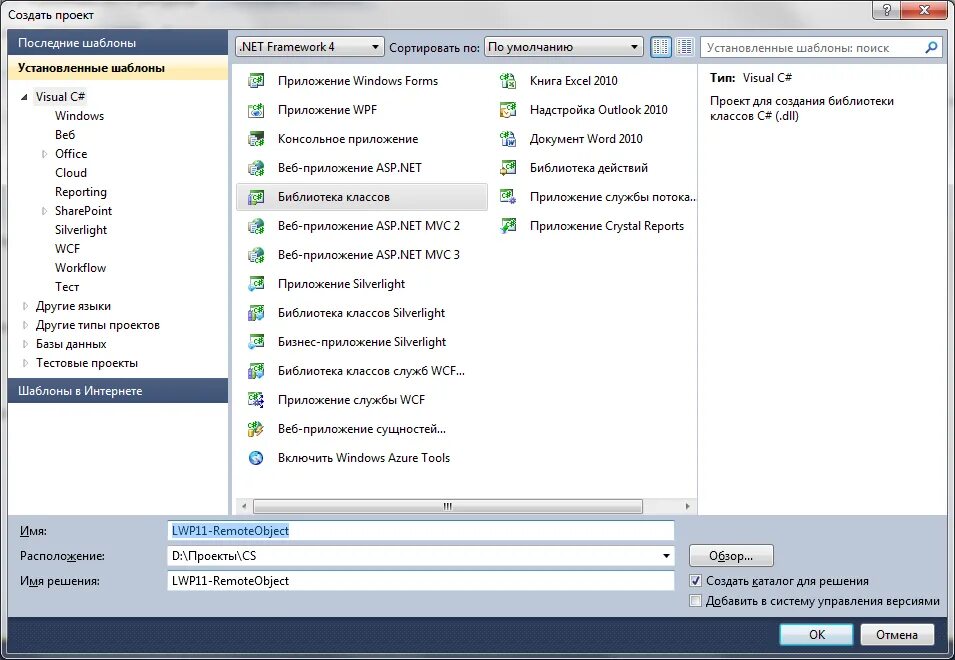Click the Silverlight application template icon
The height and width of the screenshot is (660, 955).
tap(256, 284)
